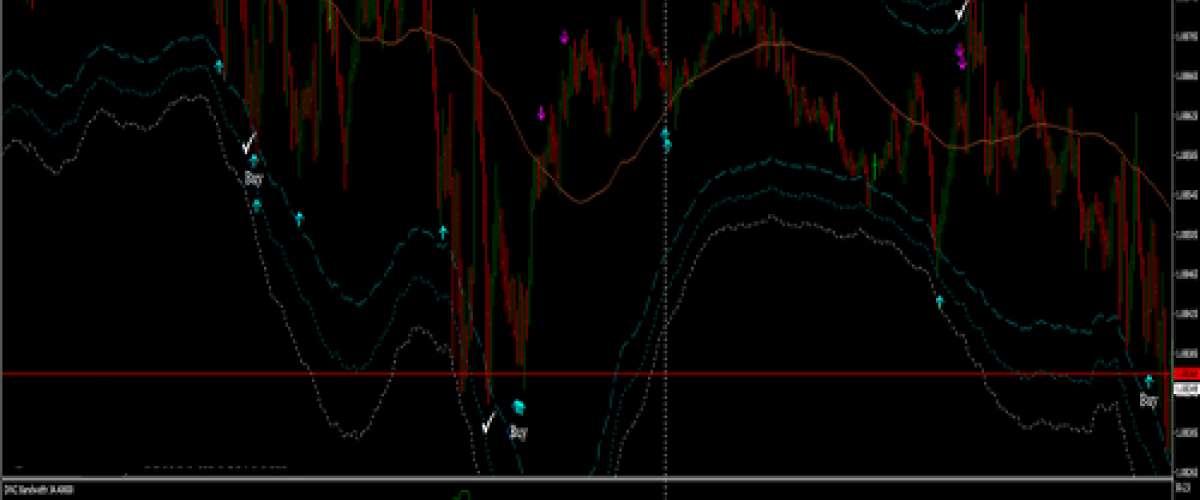Viewport: 1200px width, 500px height.
Task: Select the cyan arrows on the vertical dotted line
Action: (x=666, y=138)
